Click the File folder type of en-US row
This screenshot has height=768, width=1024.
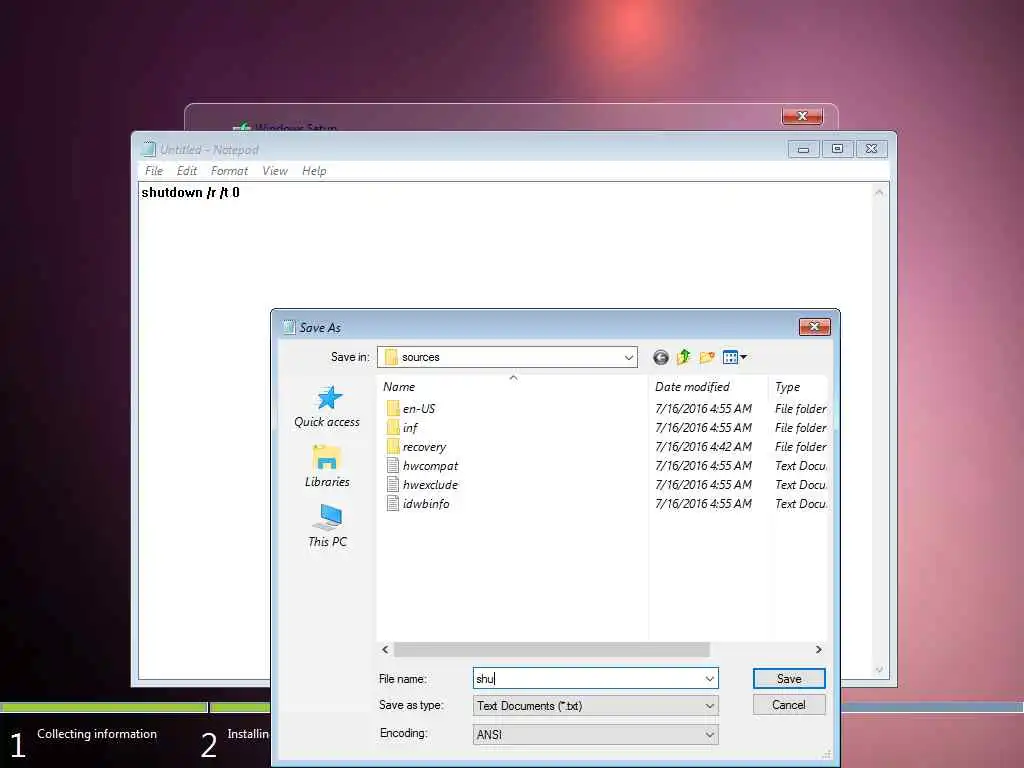pos(801,409)
